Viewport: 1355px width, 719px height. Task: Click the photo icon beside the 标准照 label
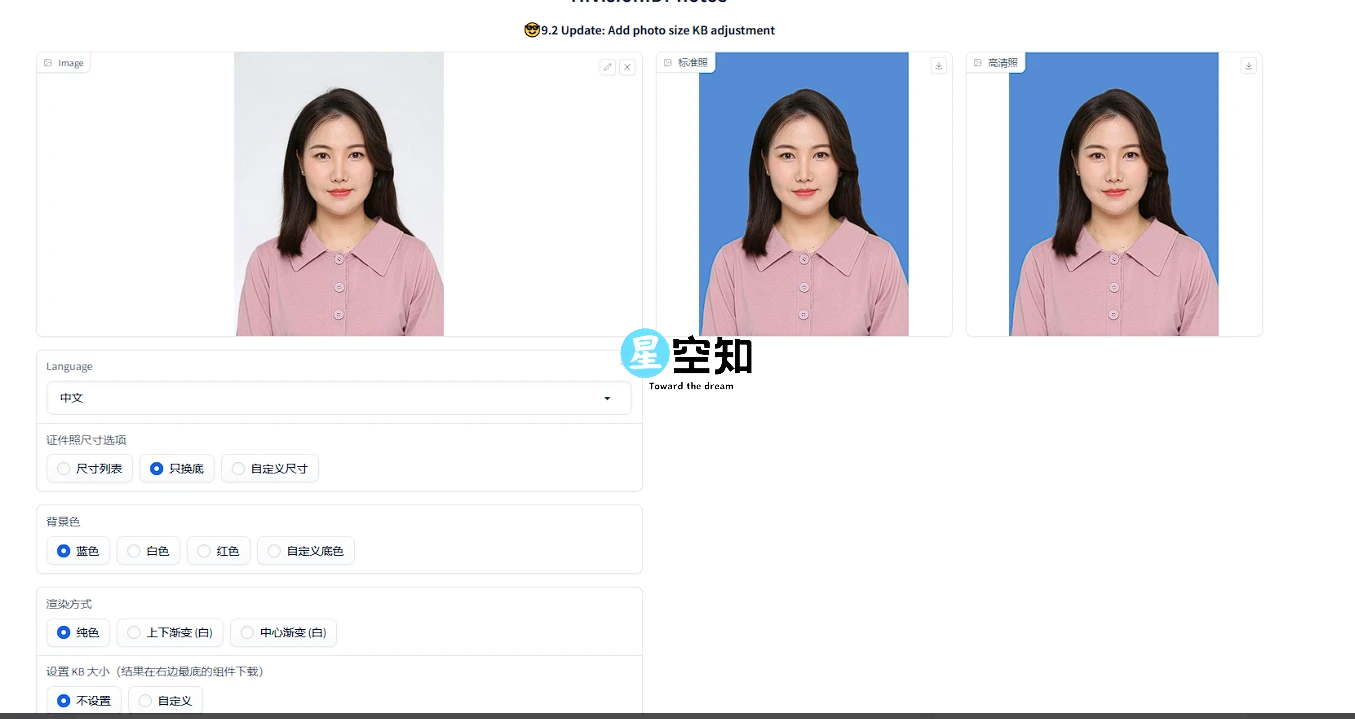pyautogui.click(x=667, y=61)
